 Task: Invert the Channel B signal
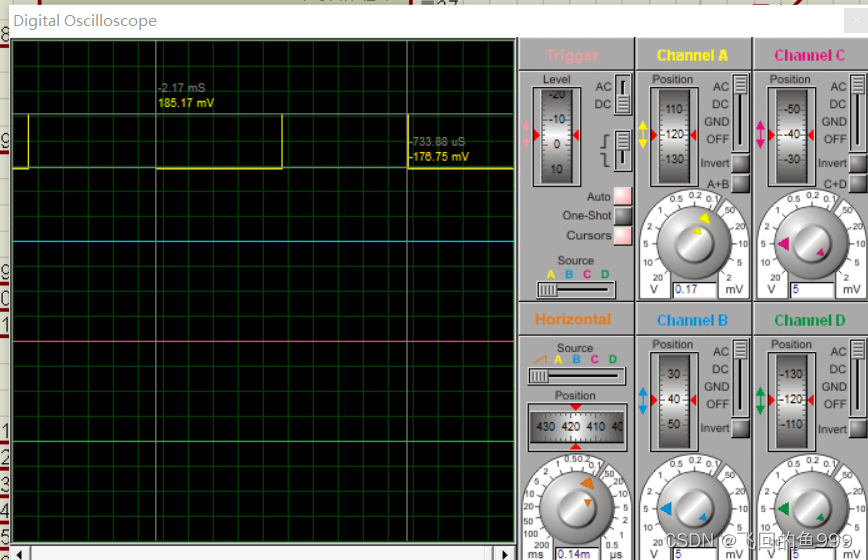click(x=740, y=429)
